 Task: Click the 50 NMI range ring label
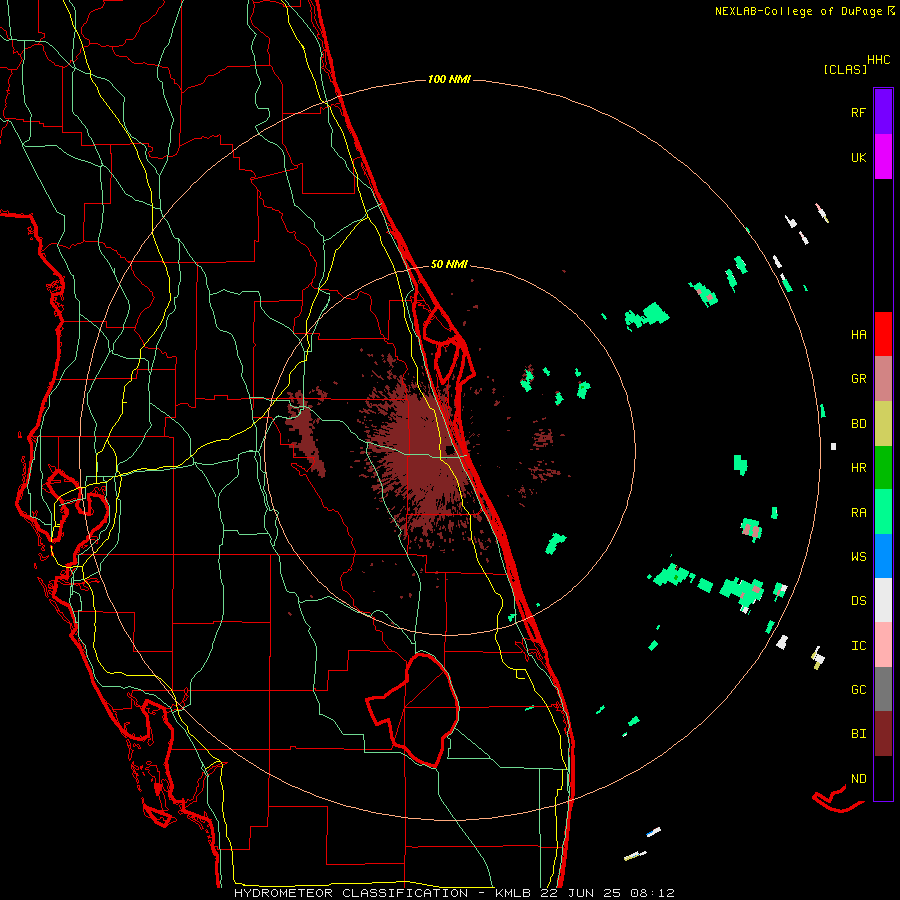[x=449, y=264]
